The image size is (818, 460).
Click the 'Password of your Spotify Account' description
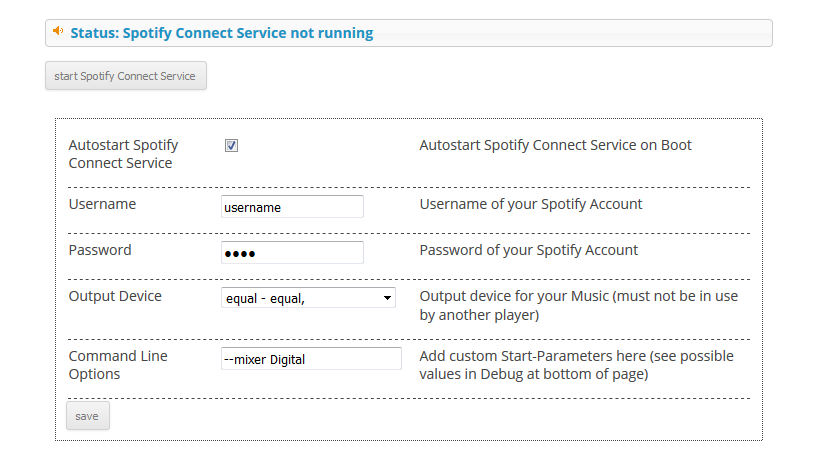point(528,250)
